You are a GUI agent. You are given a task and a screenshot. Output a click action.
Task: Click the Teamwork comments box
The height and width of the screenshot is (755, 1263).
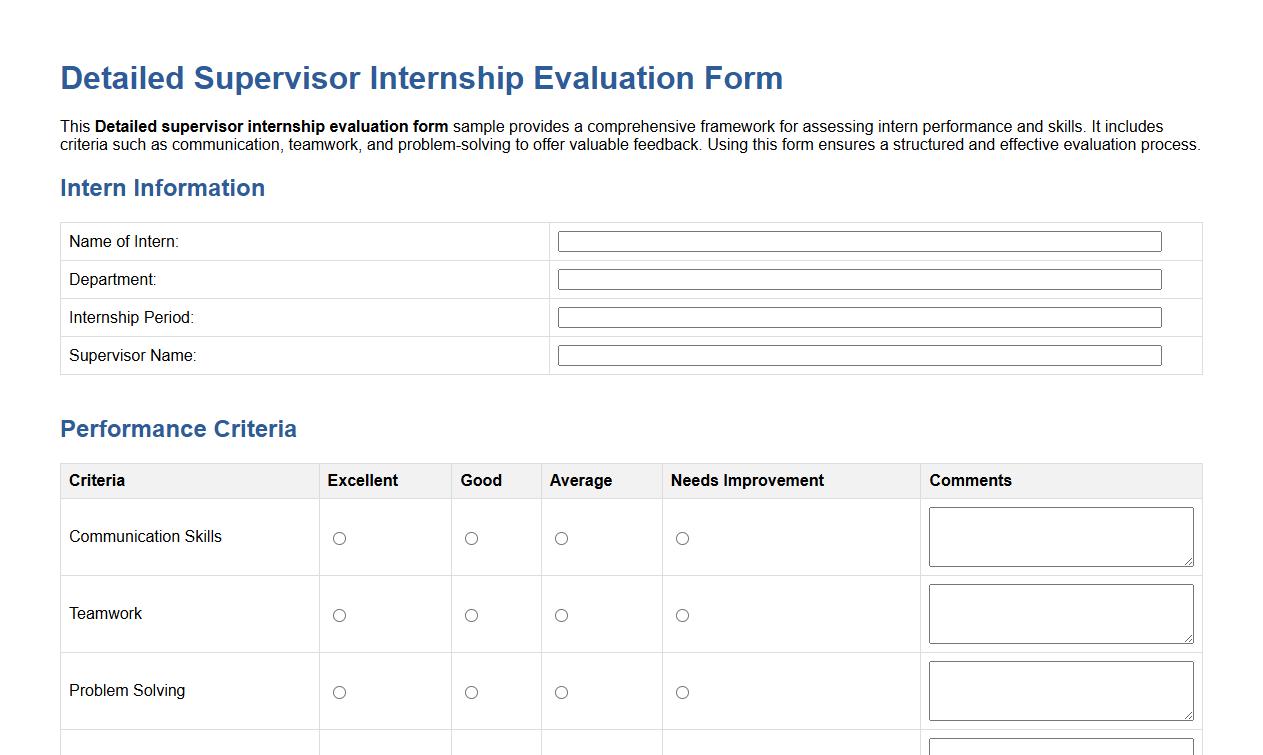point(1060,613)
